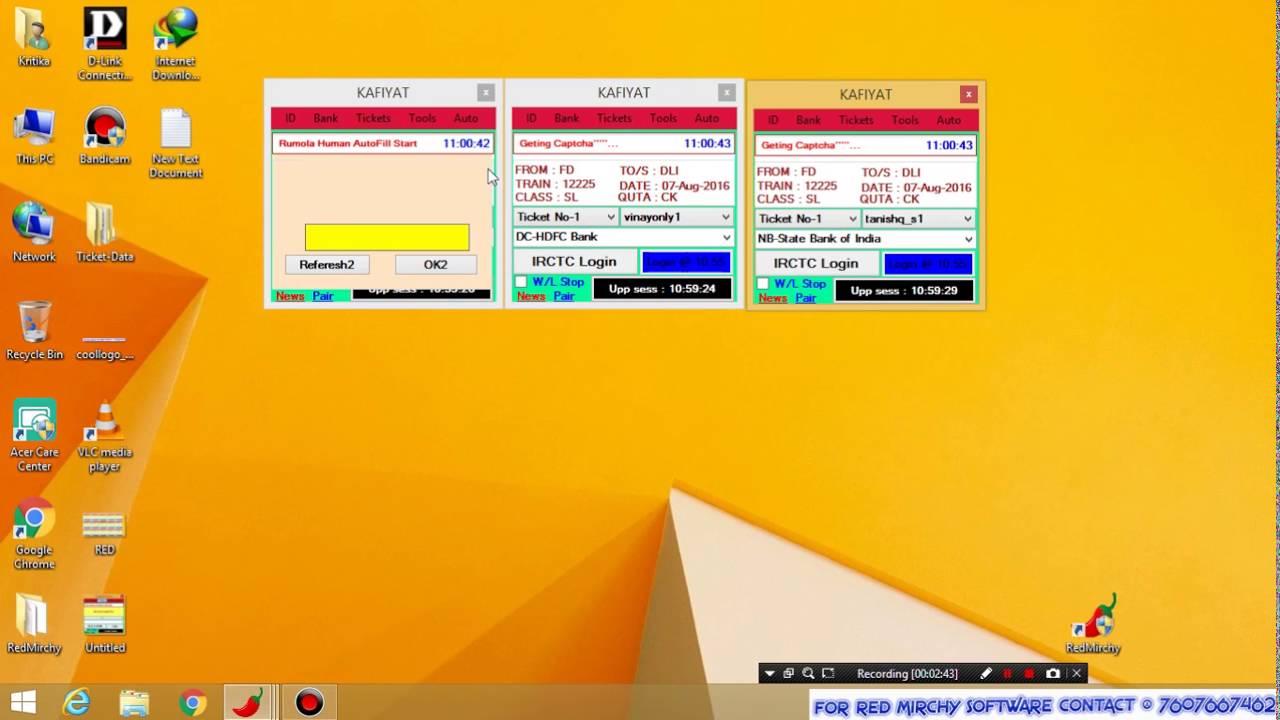Open the Google Chrome desktop shortcut
This screenshot has height=720, width=1280.
[34, 534]
